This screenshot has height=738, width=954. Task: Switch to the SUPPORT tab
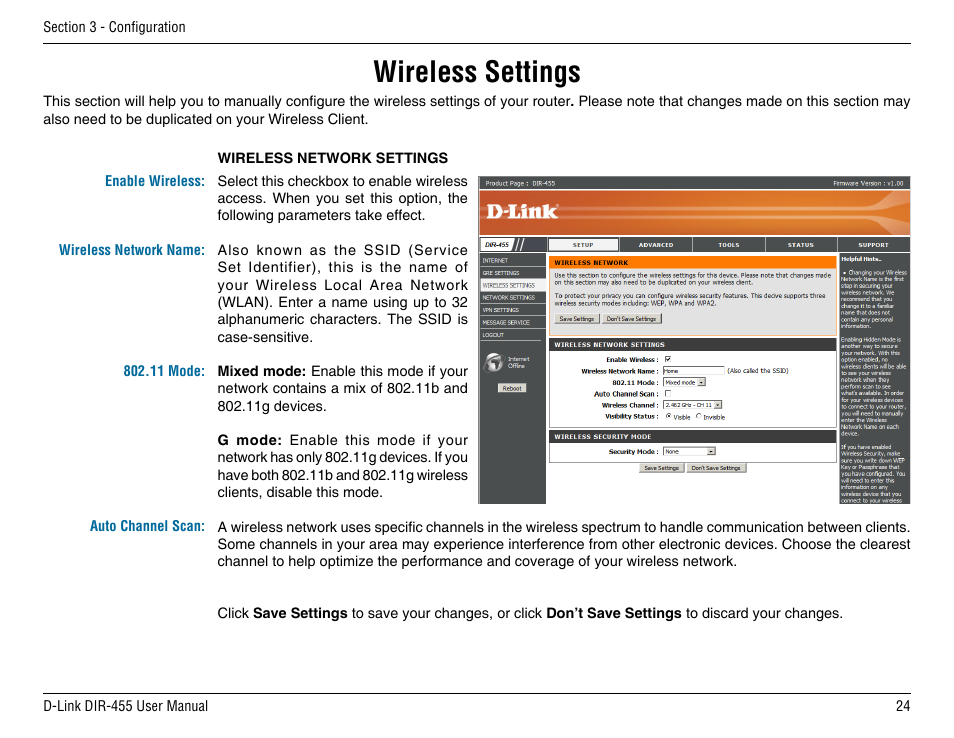[x=874, y=245]
